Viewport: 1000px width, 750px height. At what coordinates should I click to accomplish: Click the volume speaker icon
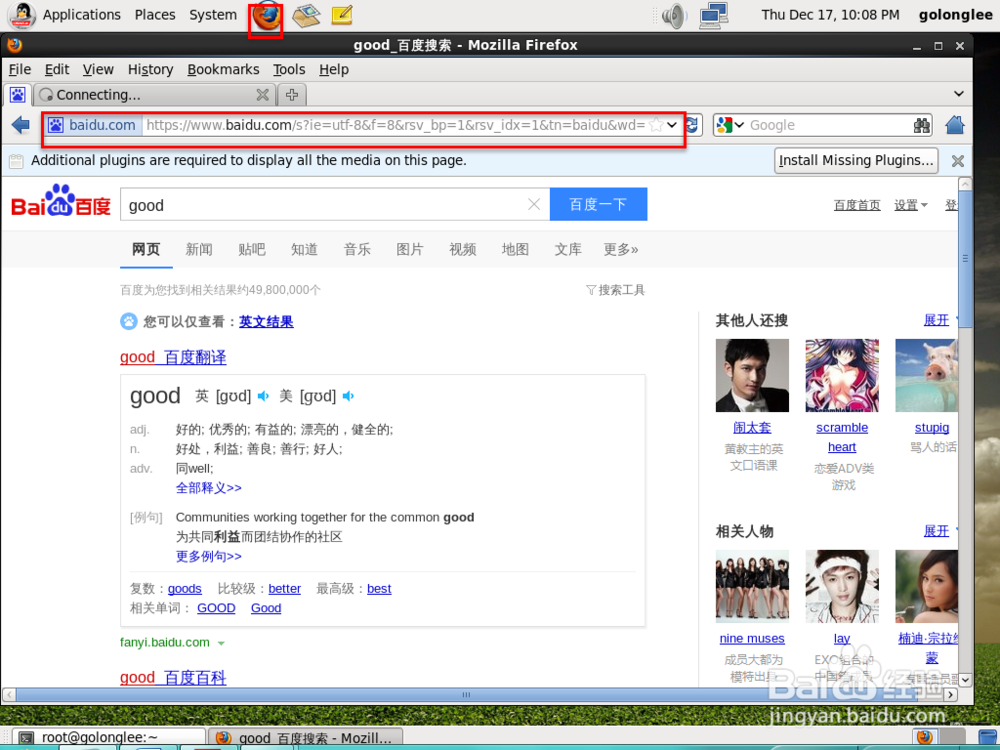point(674,16)
